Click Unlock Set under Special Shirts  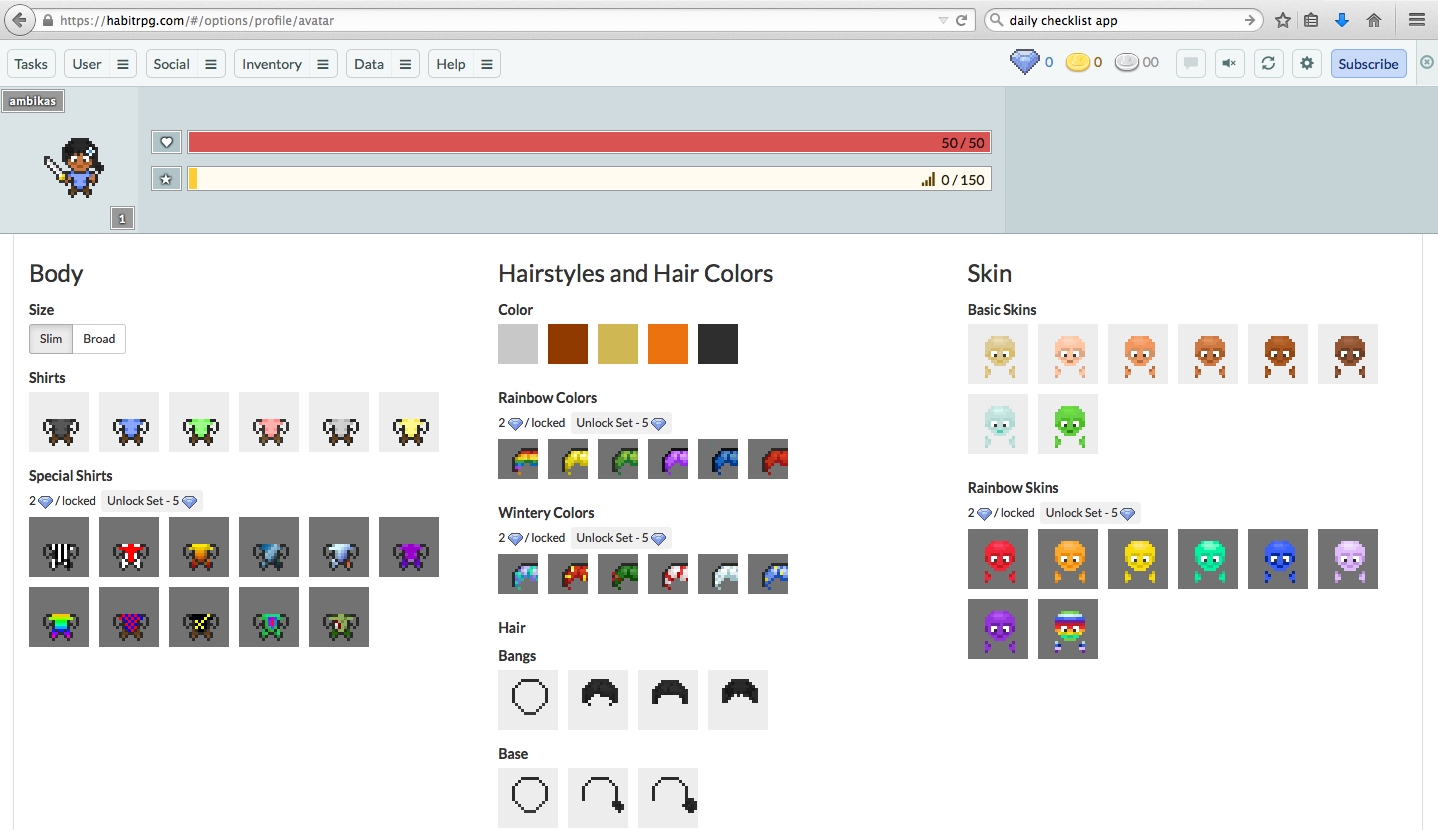tap(152, 501)
